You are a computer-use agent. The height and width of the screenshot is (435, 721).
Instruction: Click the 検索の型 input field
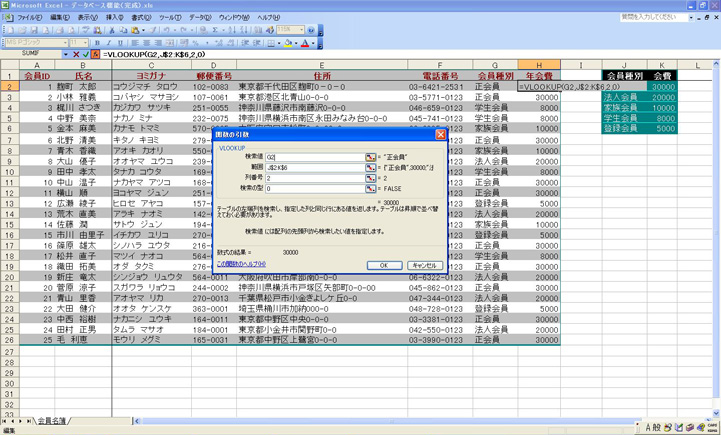point(315,189)
